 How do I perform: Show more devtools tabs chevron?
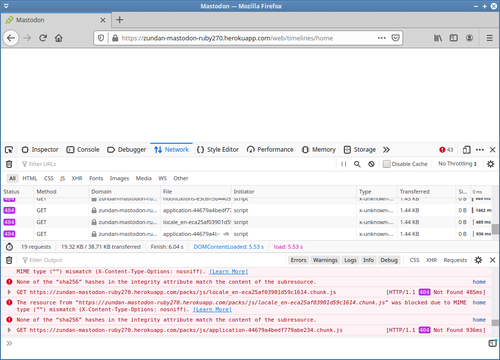[386, 150]
